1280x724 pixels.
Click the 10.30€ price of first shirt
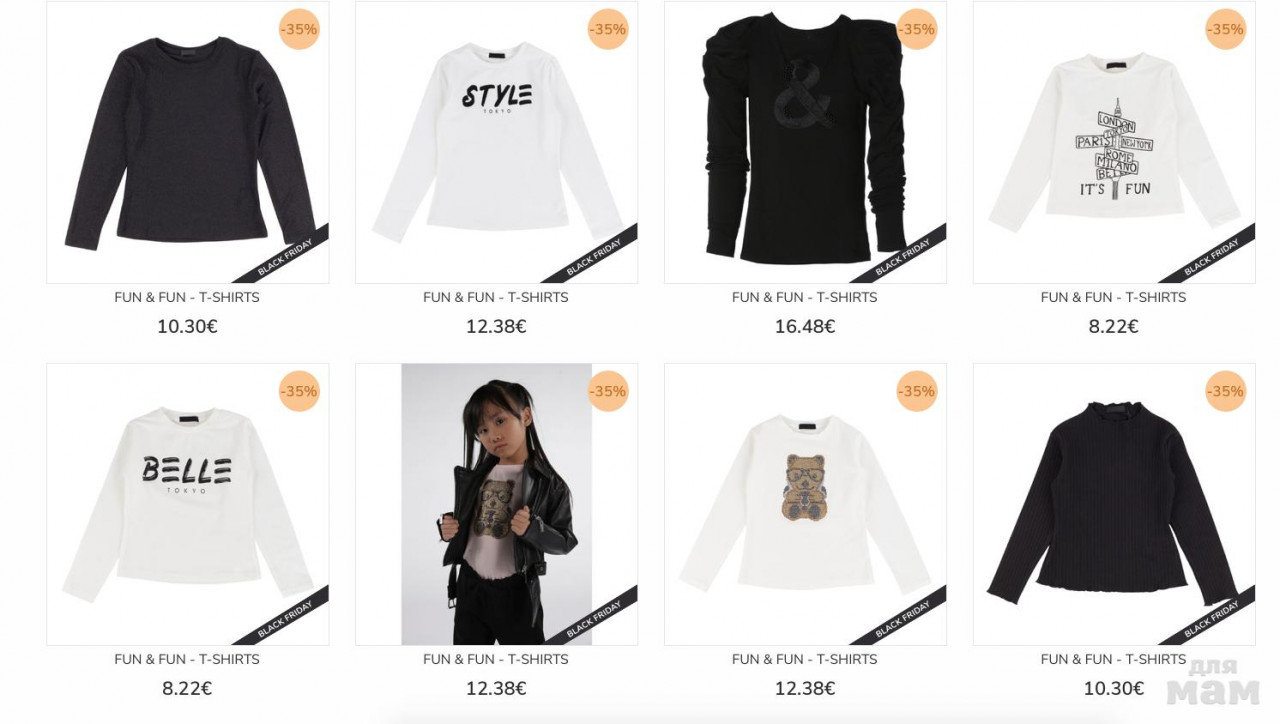point(187,326)
